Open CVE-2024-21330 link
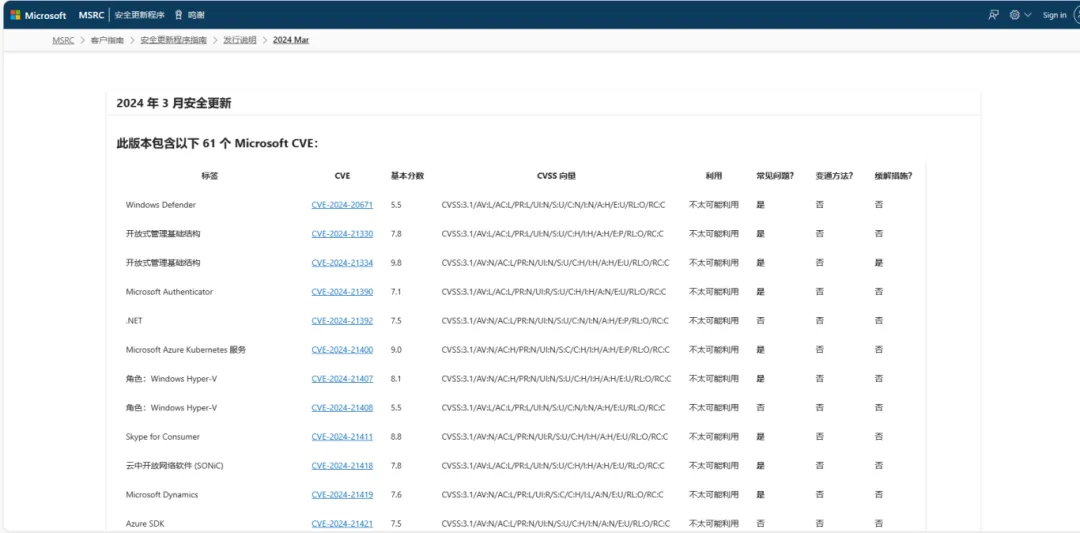 tap(342, 233)
